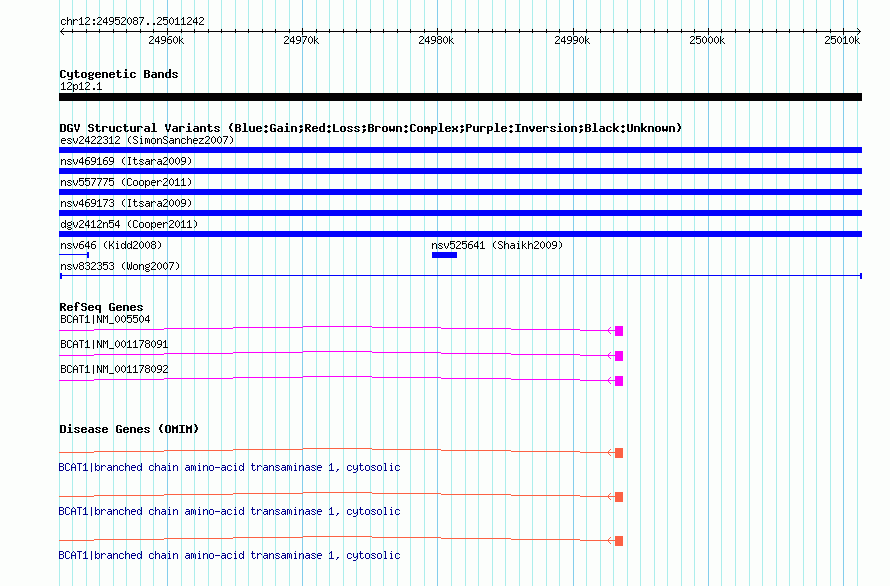Click the blue gain bar under nsv469169
890x586 pixels.
(x=460, y=171)
